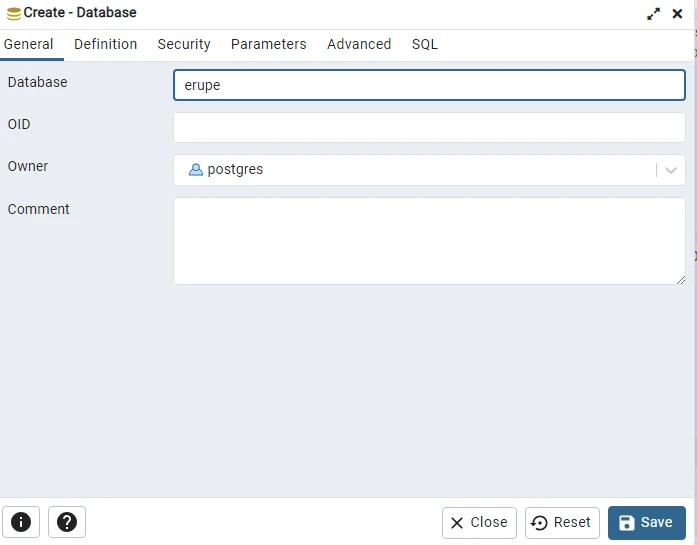This screenshot has width=697, height=545.
Task: Reset the form fields
Action: 562,522
